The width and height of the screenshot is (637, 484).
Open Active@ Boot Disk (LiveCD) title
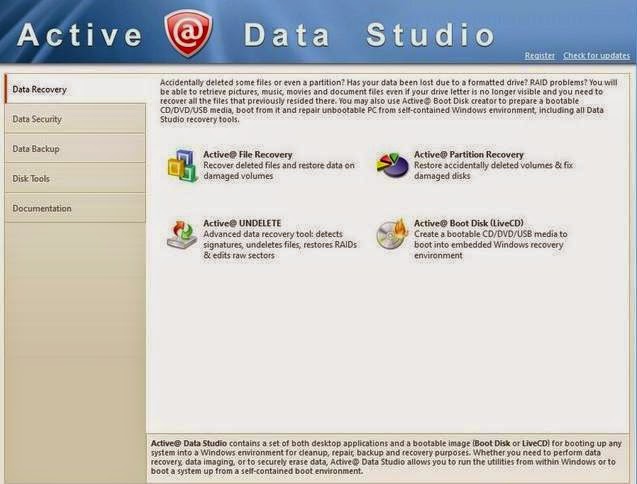(469, 223)
